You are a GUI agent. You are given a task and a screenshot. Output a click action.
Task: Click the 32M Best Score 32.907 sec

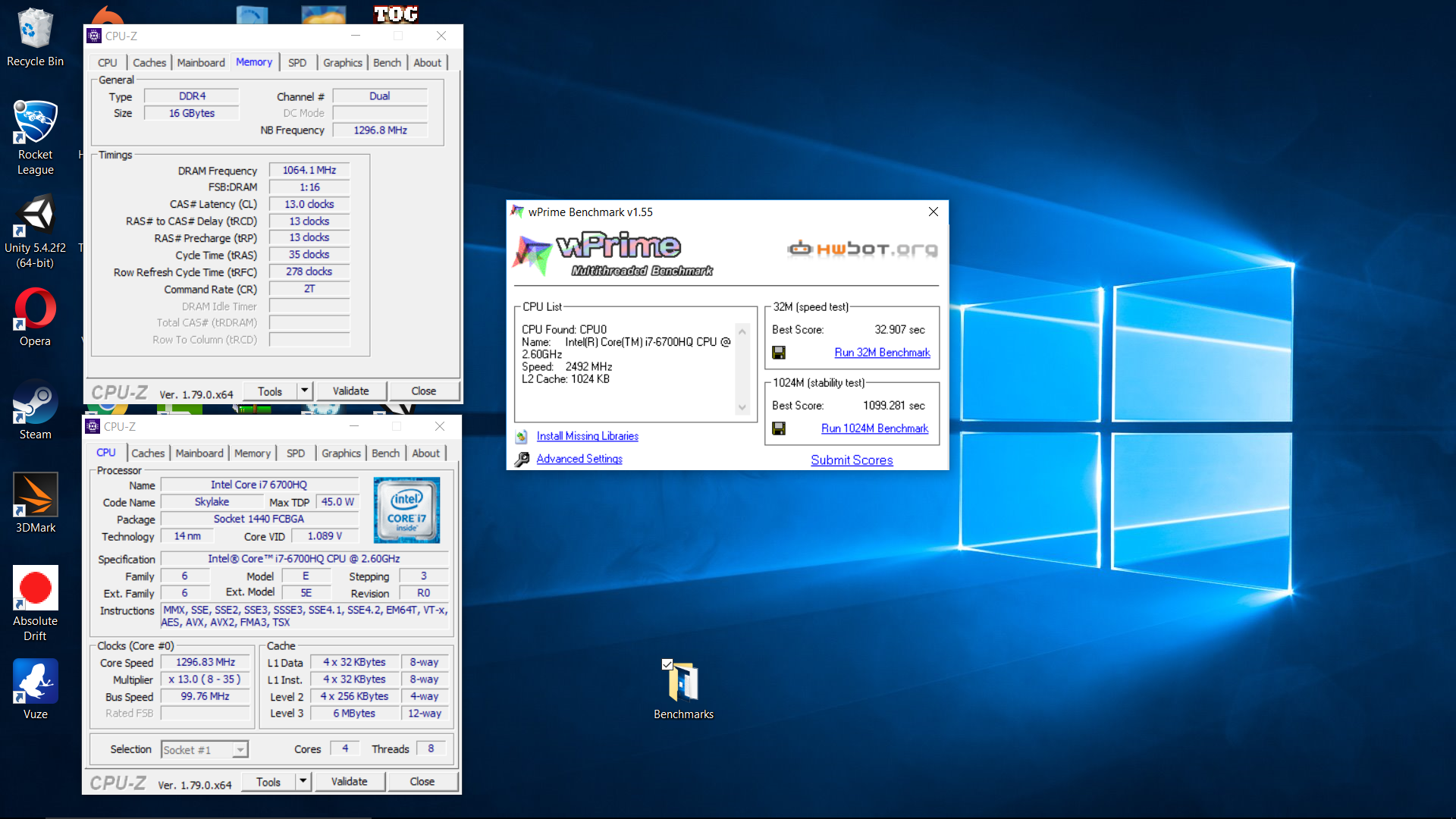coord(899,330)
